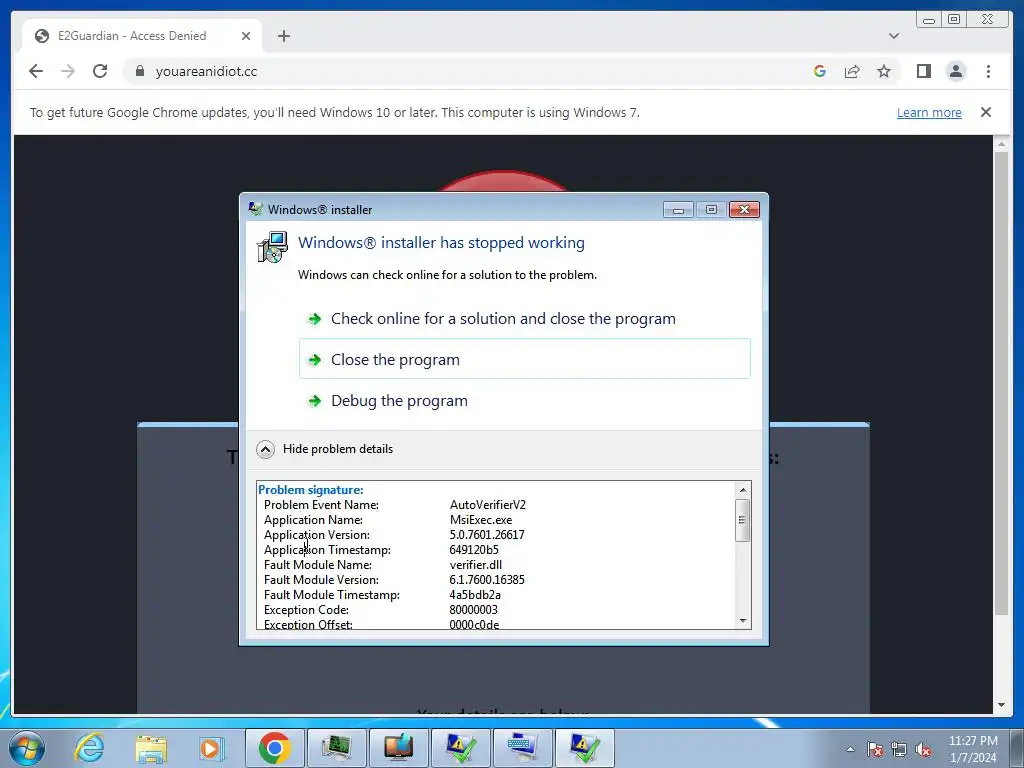Screen dimensions: 1024x768
Task: Choose Close the program
Action: [x=524, y=359]
